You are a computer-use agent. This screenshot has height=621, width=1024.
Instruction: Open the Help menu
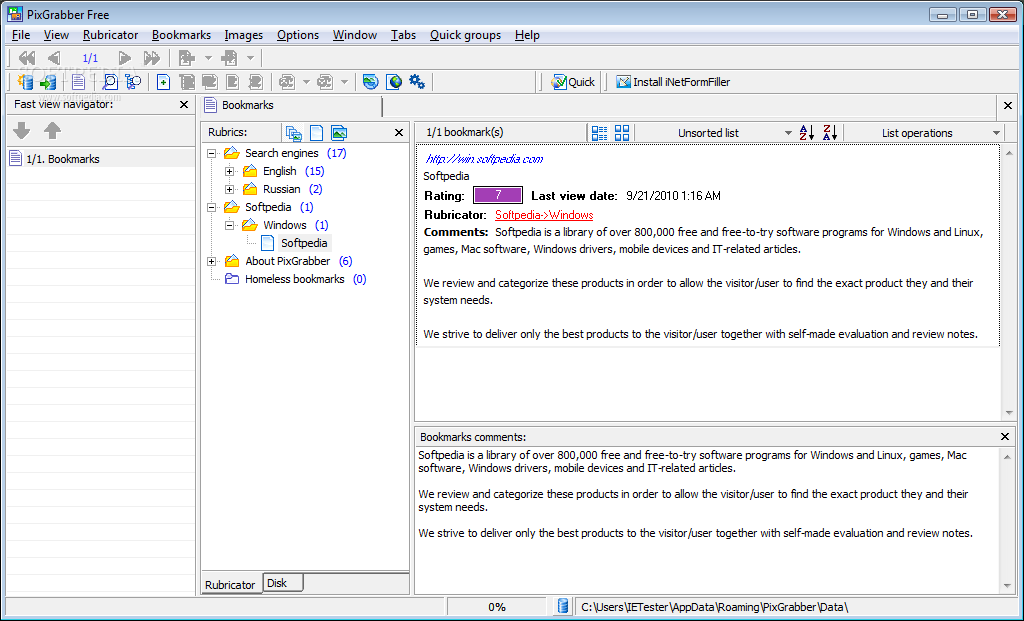click(x=527, y=35)
